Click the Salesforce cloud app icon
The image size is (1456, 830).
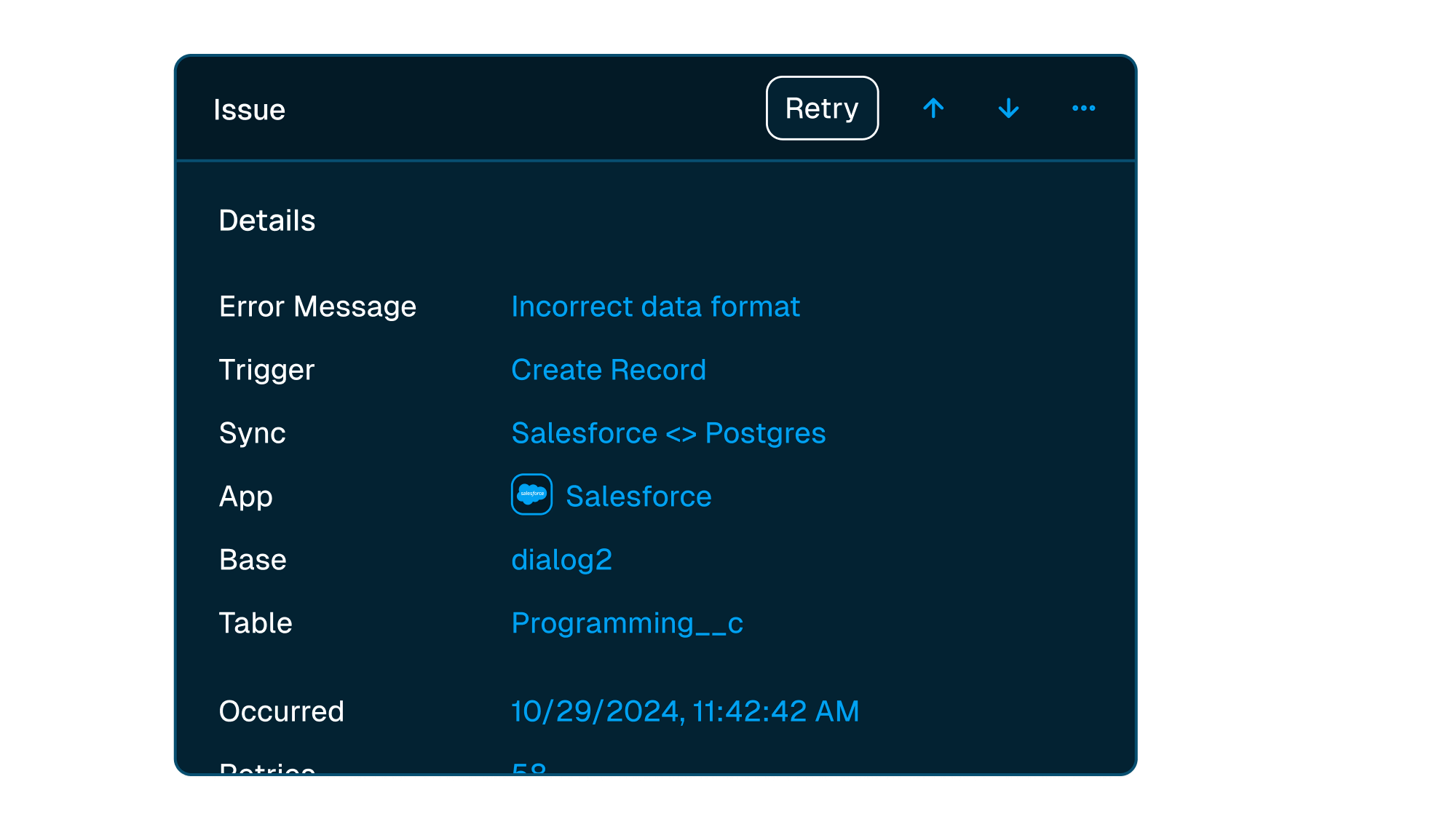[531, 494]
